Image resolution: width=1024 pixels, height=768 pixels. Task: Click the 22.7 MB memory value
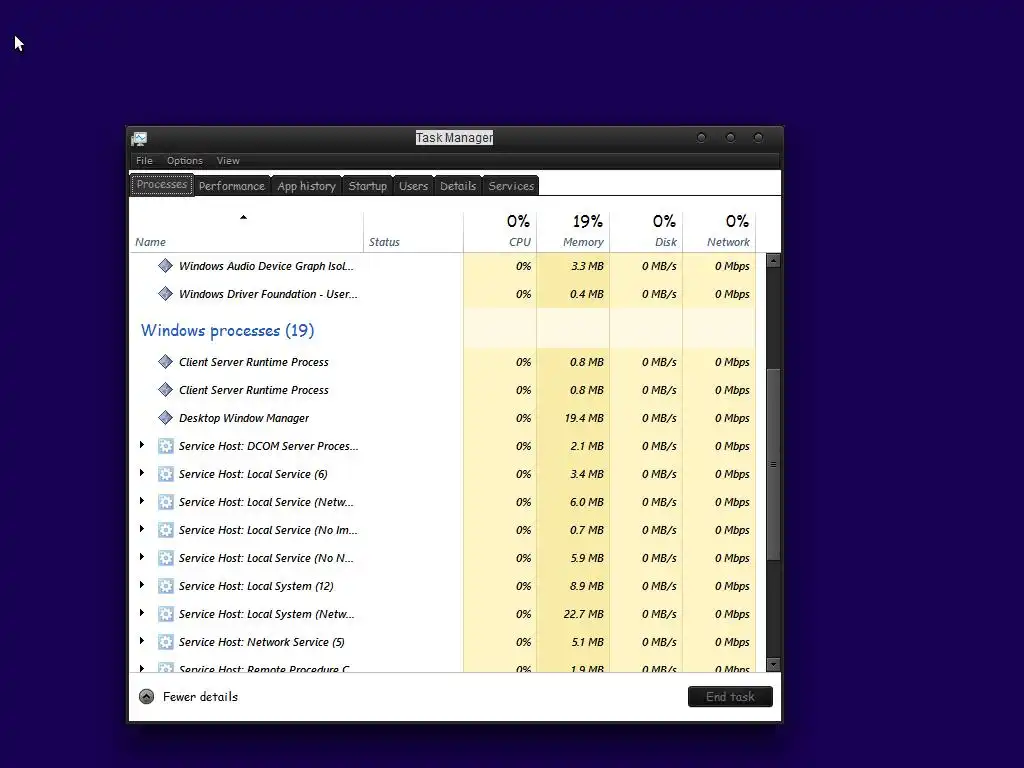[584, 615]
